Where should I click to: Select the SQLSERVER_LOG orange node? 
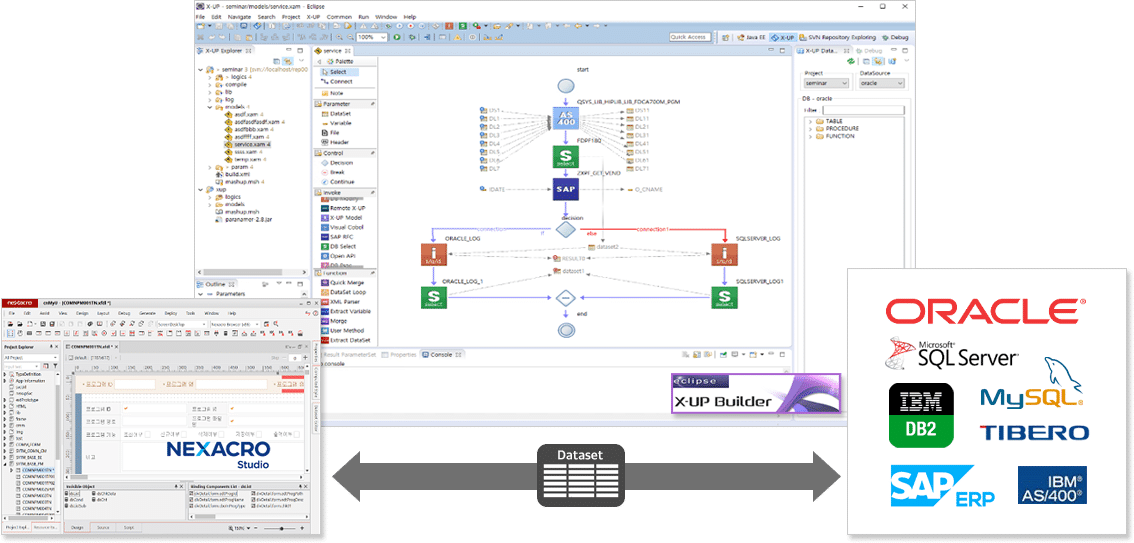tap(724, 253)
